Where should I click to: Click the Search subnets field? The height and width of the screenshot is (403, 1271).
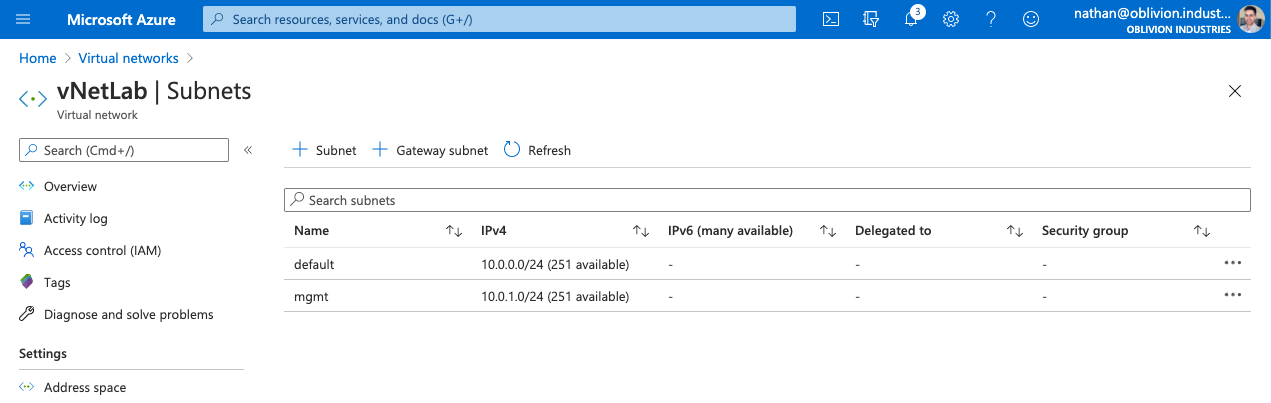[x=767, y=200]
